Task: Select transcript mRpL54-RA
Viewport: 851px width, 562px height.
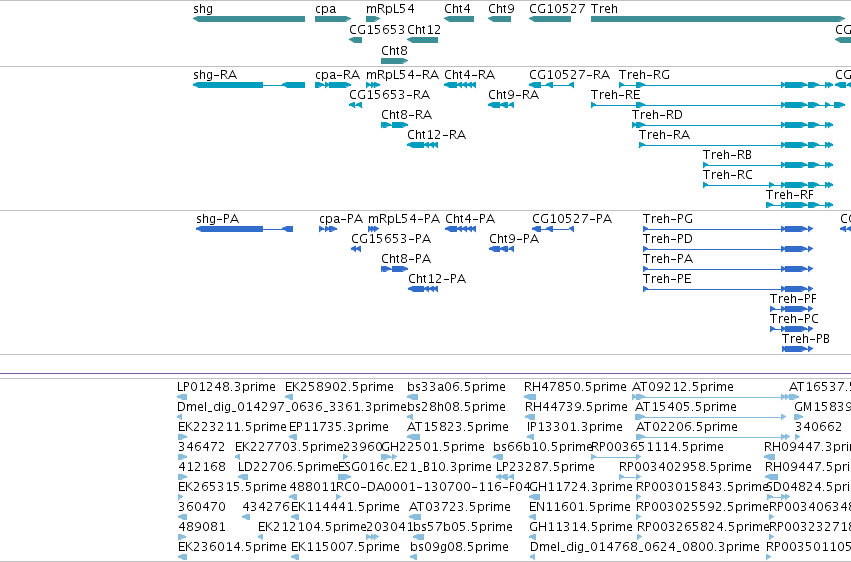Action: tap(373, 85)
